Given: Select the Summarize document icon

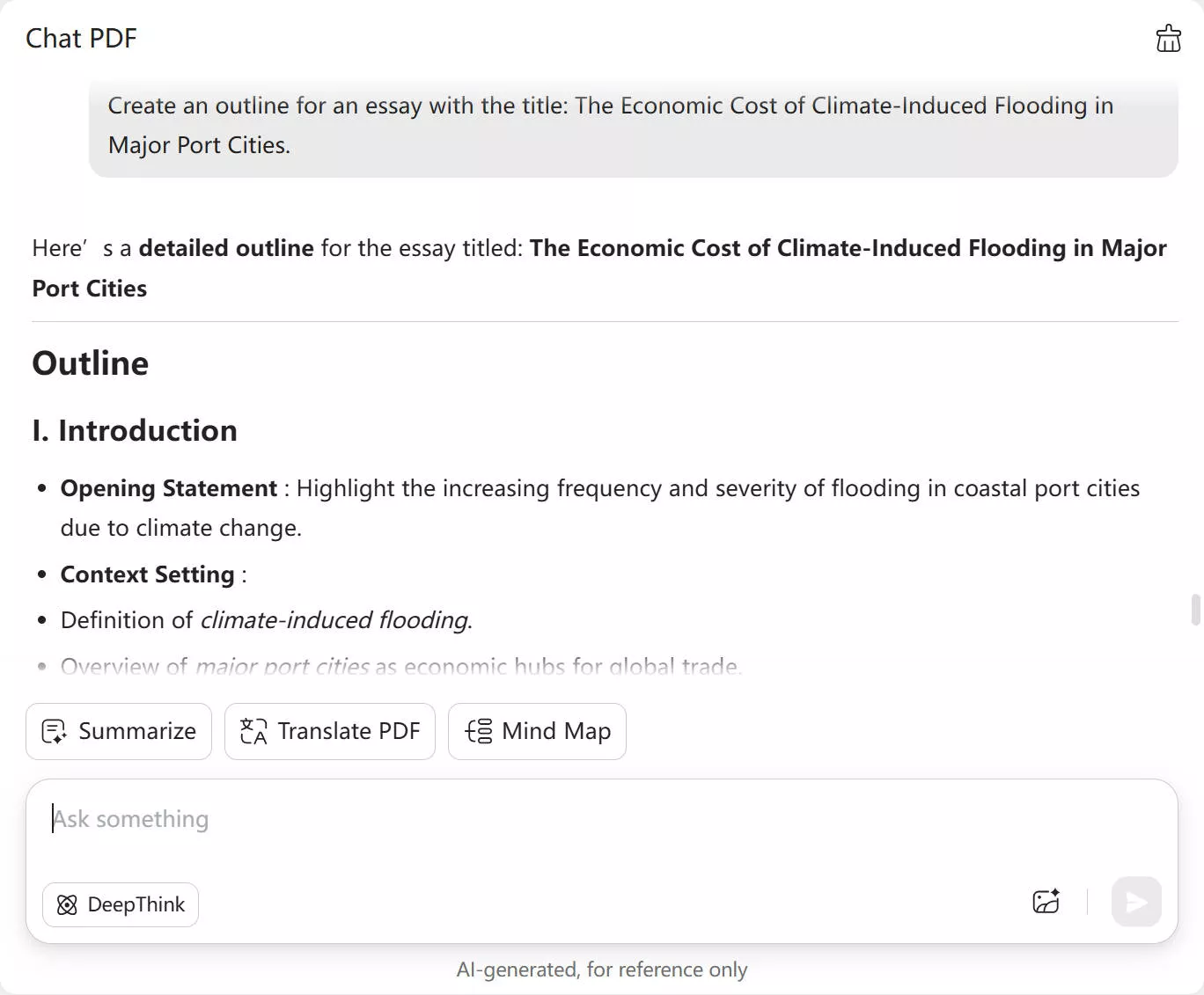Looking at the screenshot, I should (x=54, y=731).
